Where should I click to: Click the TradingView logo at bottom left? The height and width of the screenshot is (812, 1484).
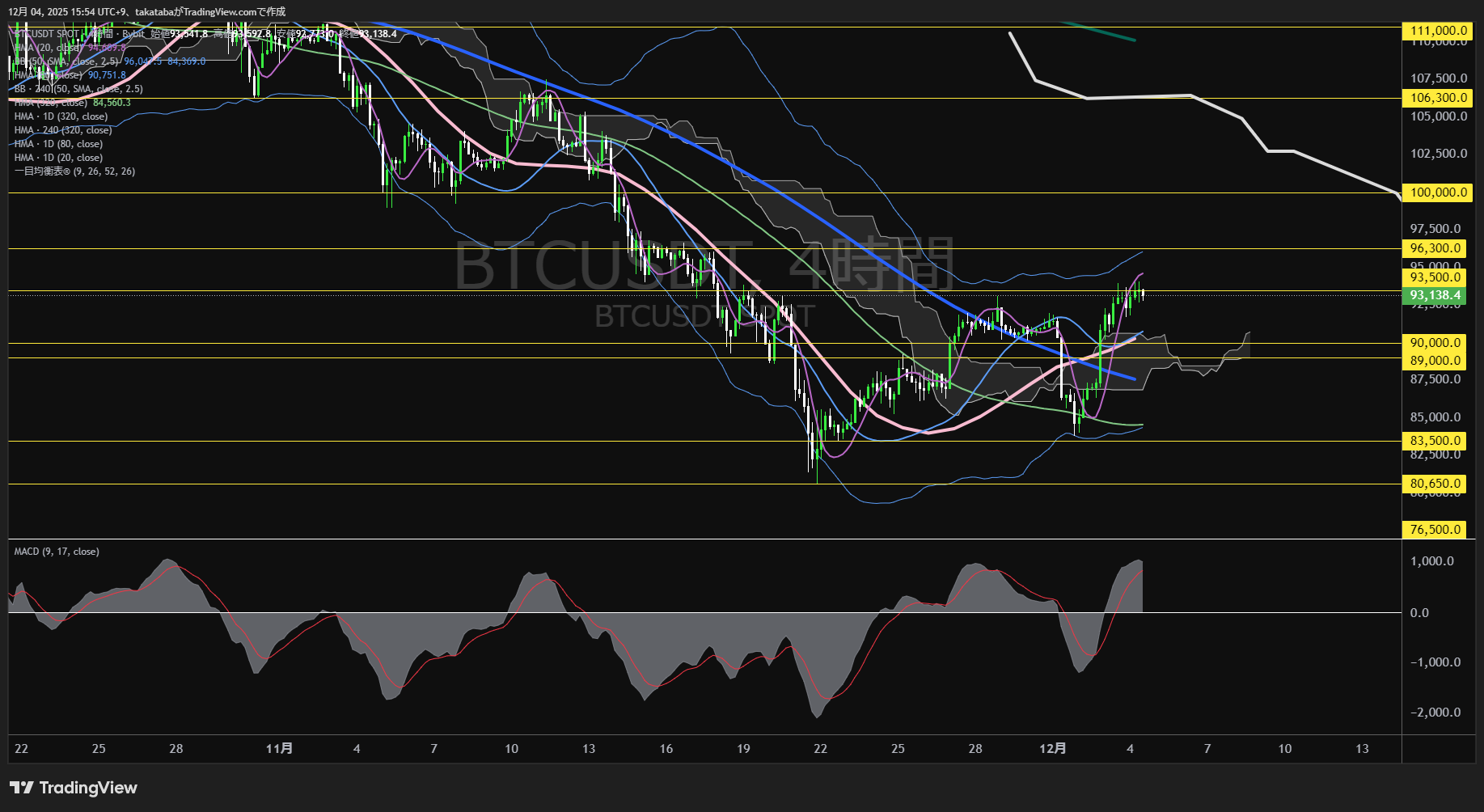tap(73, 787)
